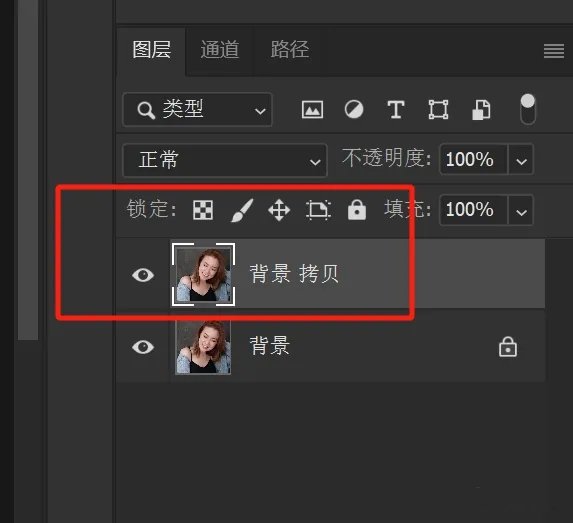Lock all padlock icon in lock row
573x523 pixels.
tap(357, 210)
